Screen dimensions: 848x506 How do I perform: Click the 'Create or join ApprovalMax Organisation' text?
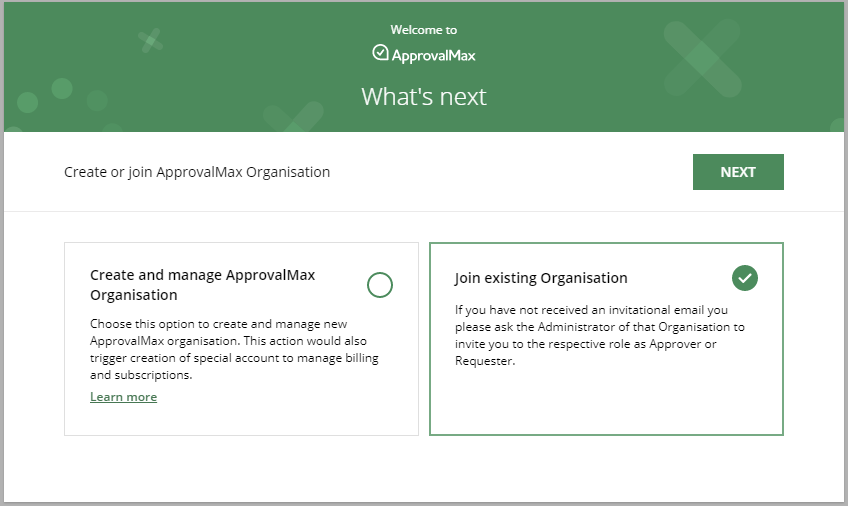click(x=197, y=172)
